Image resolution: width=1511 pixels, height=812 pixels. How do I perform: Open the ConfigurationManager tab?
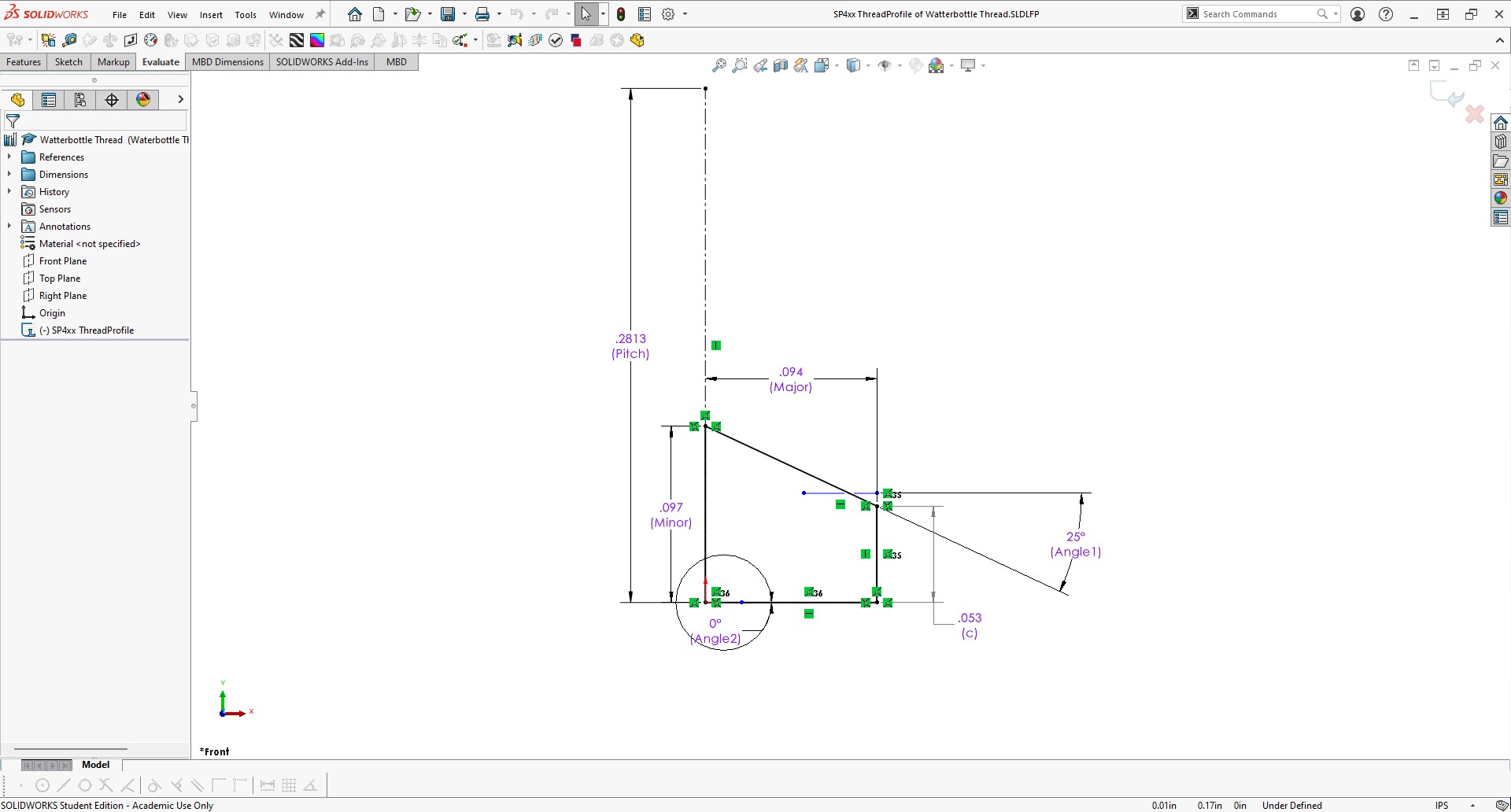[80, 100]
